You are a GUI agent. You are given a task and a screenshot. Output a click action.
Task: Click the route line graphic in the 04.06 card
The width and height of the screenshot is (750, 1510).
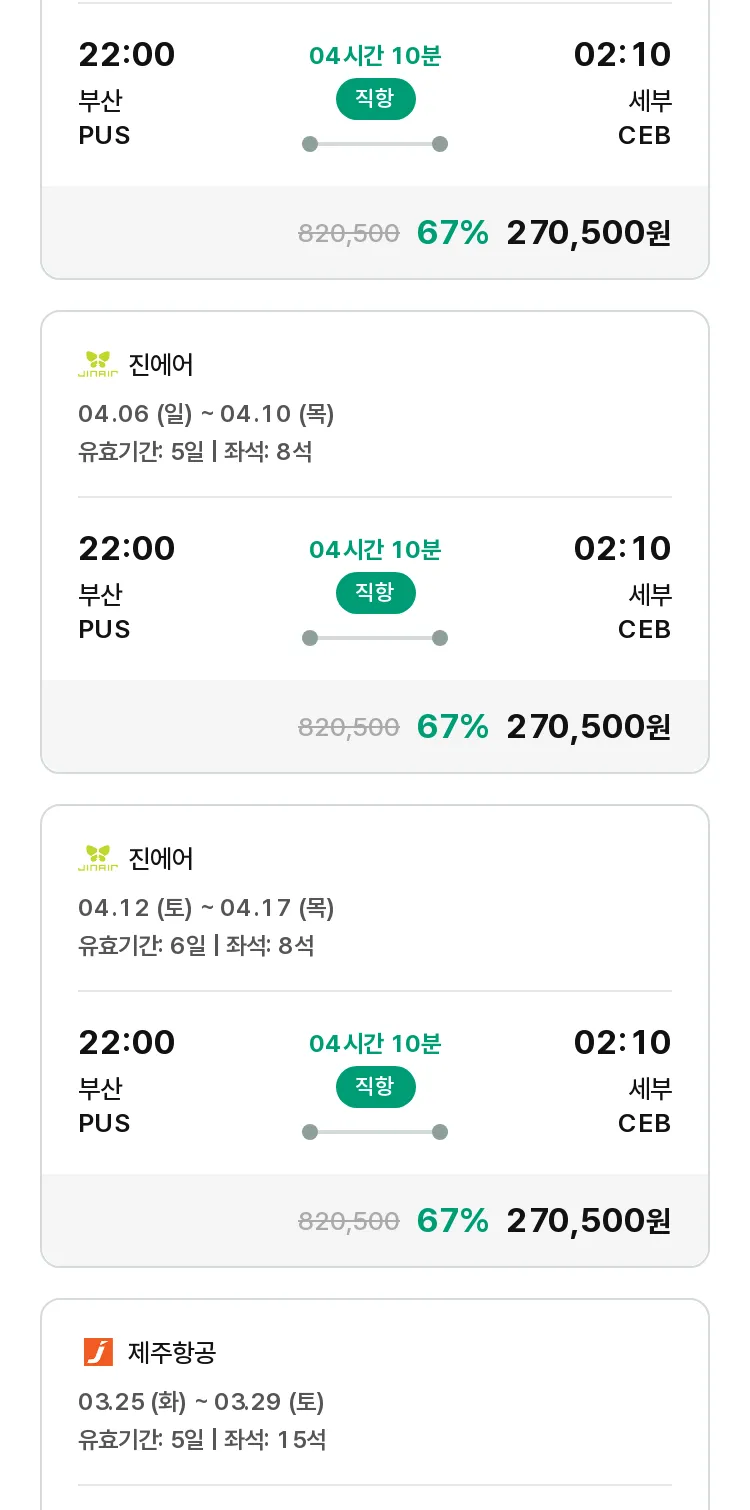pyautogui.click(x=375, y=638)
